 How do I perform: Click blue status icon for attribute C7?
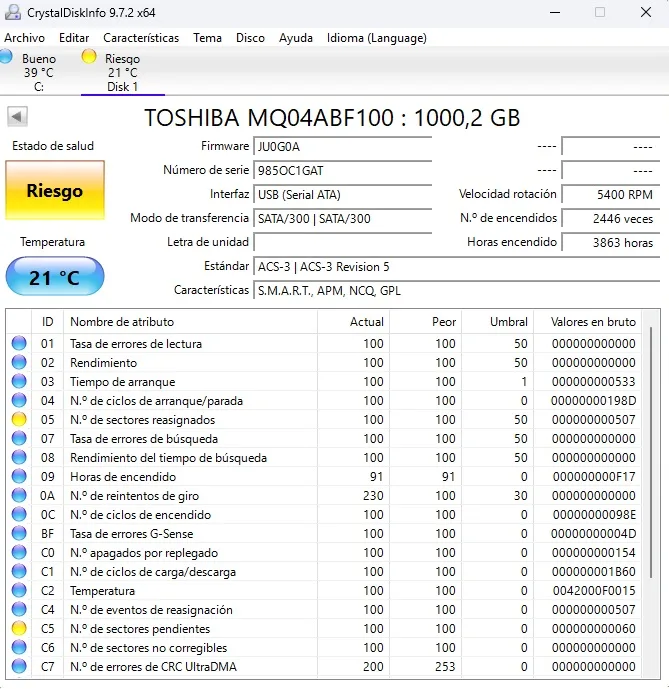(x=19, y=666)
